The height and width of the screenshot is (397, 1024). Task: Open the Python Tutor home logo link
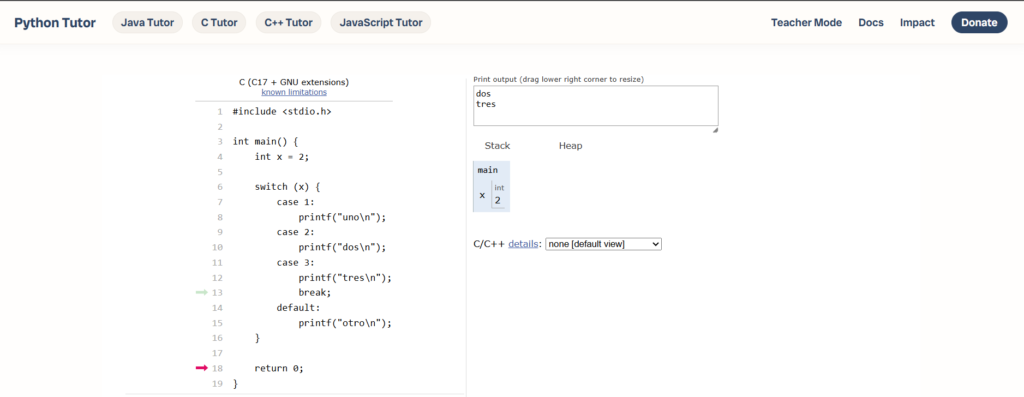coord(55,23)
